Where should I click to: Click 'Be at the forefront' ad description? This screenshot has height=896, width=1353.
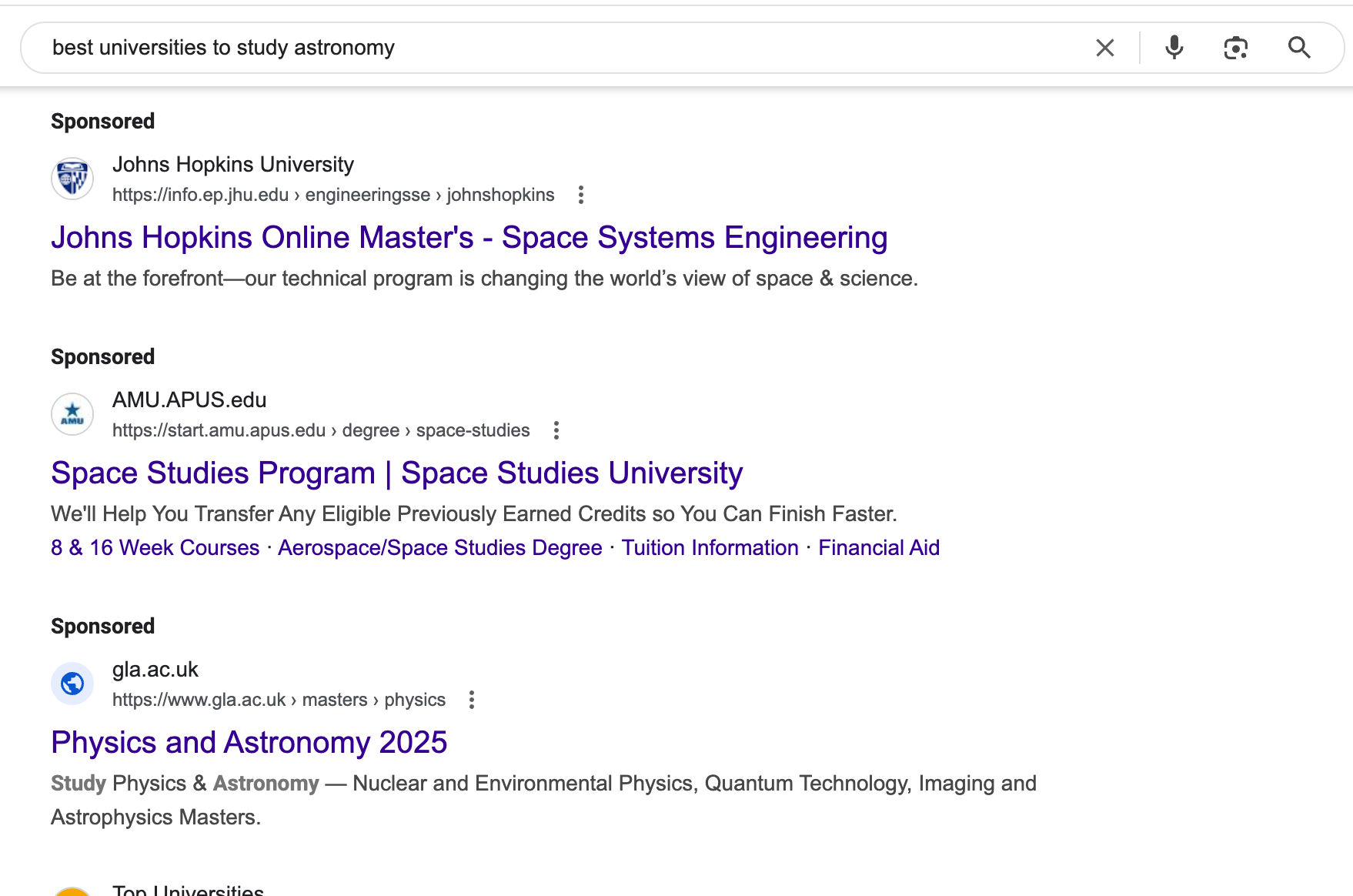(485, 279)
